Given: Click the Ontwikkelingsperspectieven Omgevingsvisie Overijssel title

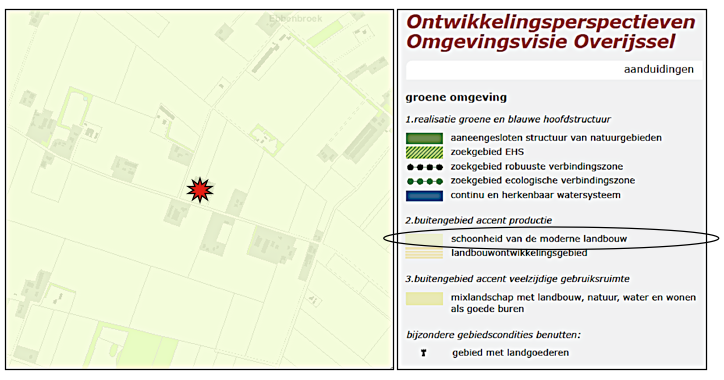Looking at the screenshot, I should [x=550, y=32].
